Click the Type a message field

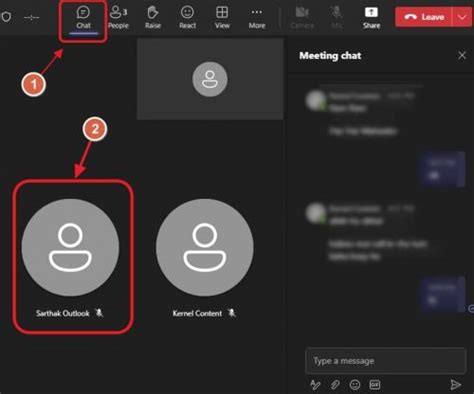pyautogui.click(x=385, y=361)
